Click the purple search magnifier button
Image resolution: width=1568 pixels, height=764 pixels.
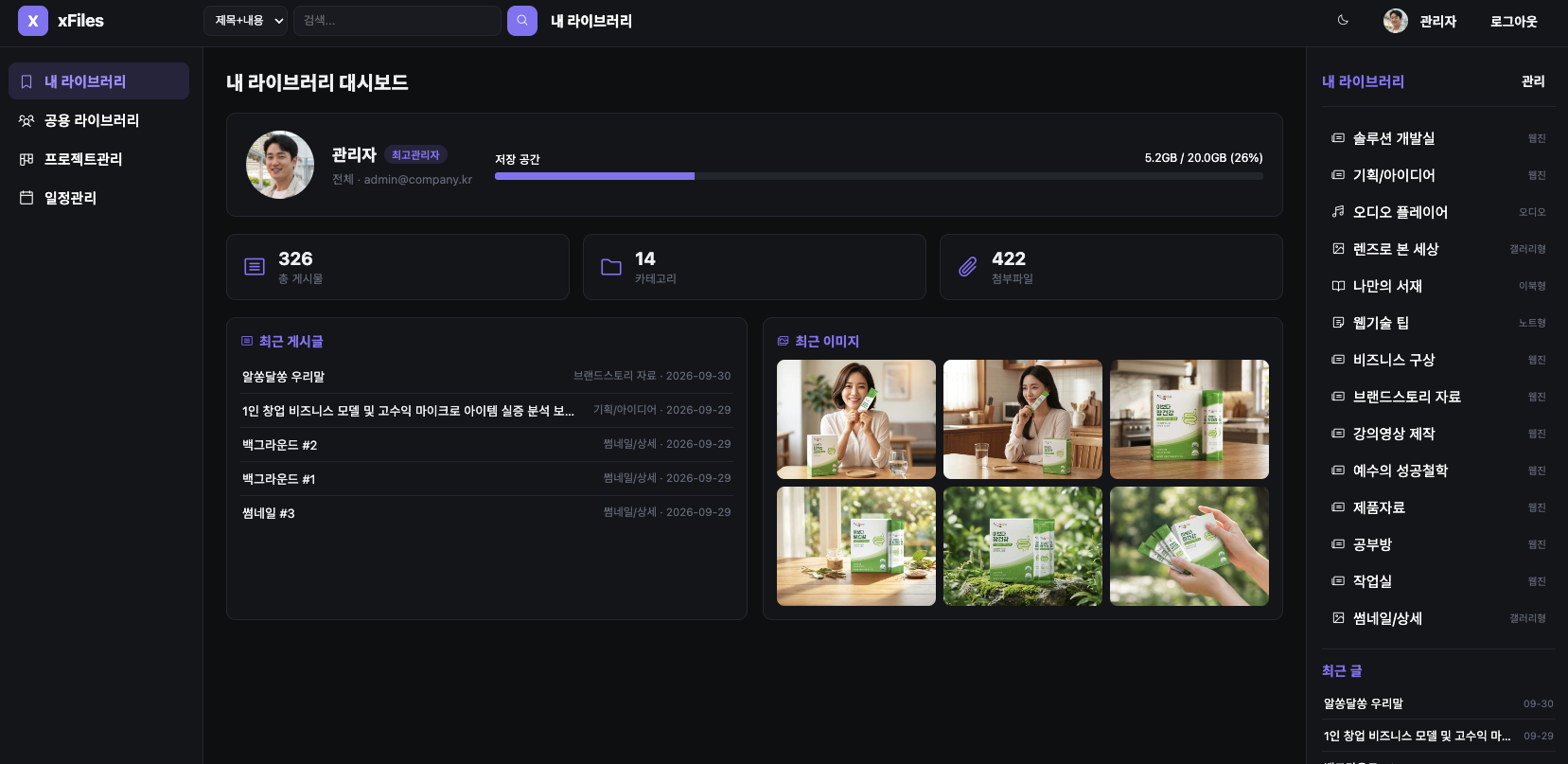tap(522, 21)
